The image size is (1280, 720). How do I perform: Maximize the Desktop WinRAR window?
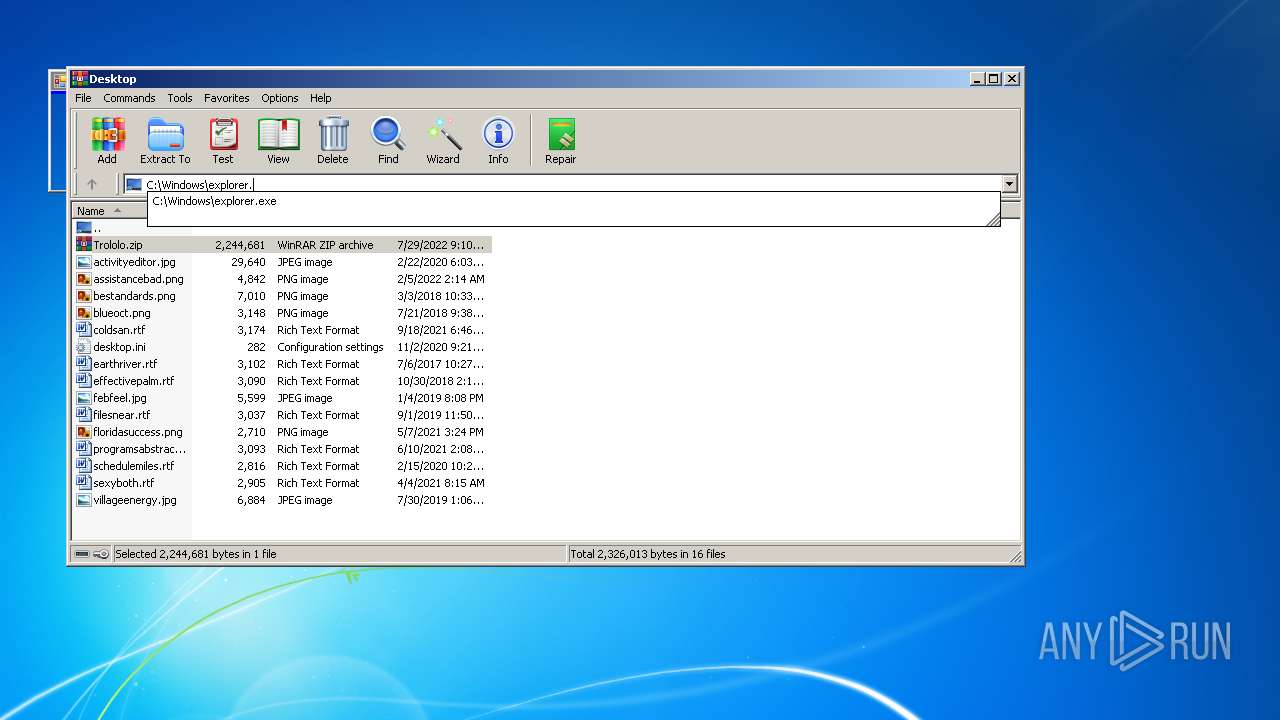(994, 78)
